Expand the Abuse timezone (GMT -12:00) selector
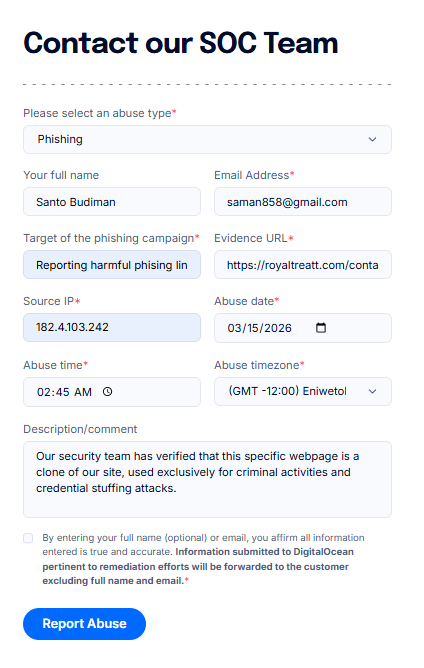 coord(303,391)
